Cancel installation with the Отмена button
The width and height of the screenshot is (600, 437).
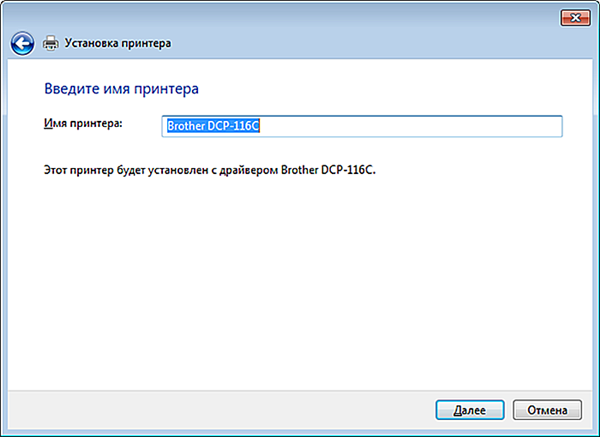click(x=547, y=410)
